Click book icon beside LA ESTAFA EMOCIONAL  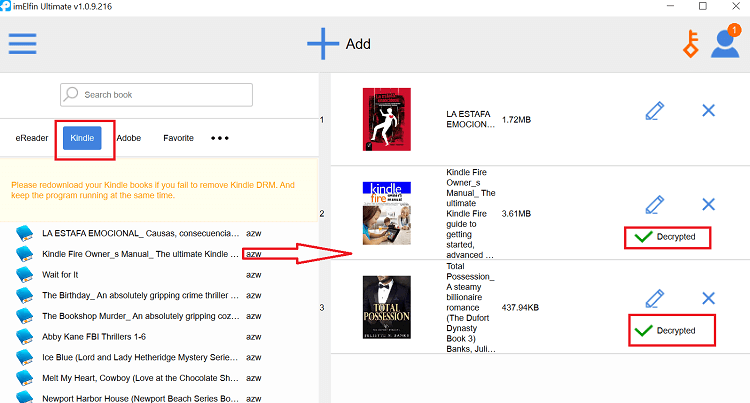[24, 233]
